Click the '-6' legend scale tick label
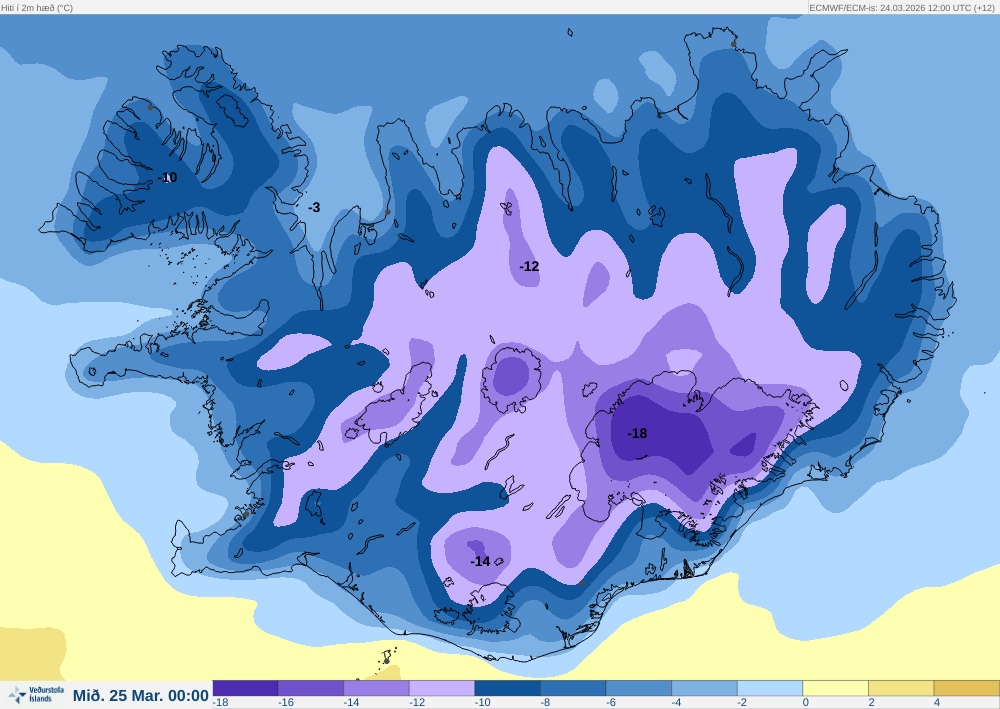Viewport: 1000px width, 709px height. coord(612,702)
